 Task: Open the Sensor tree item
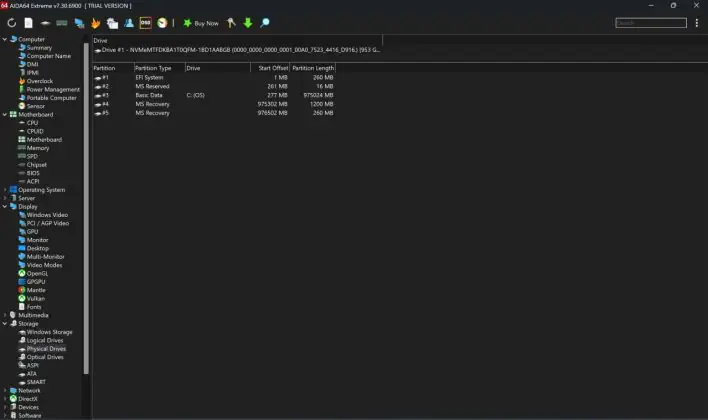click(x=35, y=106)
